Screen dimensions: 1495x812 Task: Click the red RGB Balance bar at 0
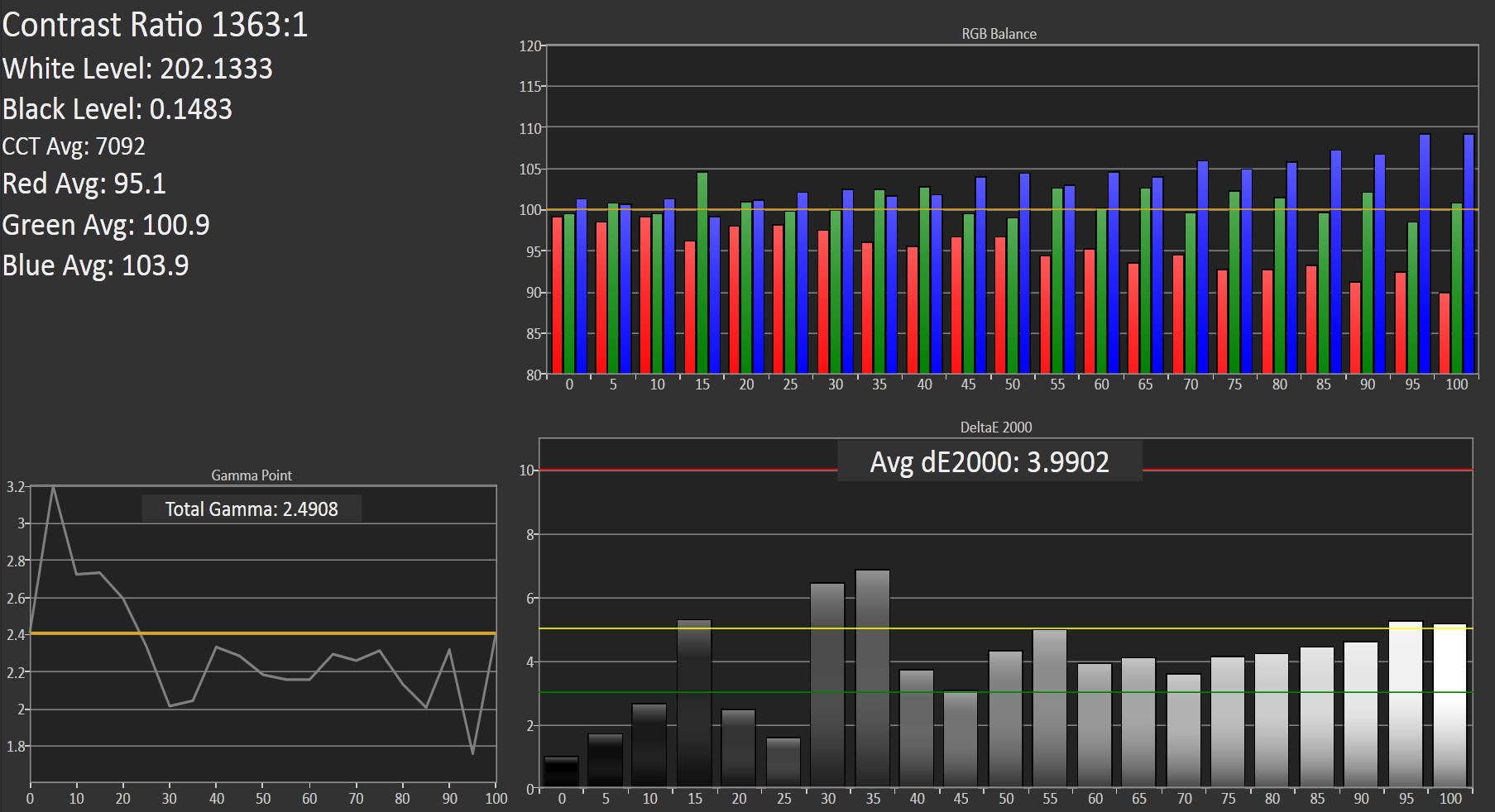coord(558,295)
